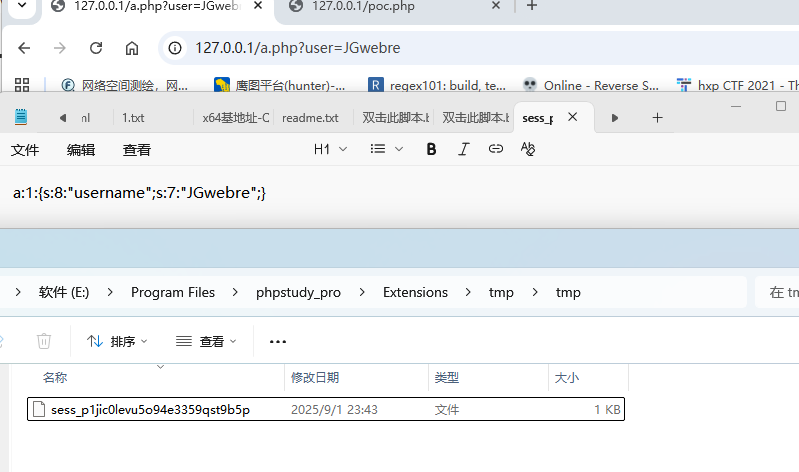This screenshot has height=472, width=799.
Task: Sort by 类型 column header
Action: (446, 378)
